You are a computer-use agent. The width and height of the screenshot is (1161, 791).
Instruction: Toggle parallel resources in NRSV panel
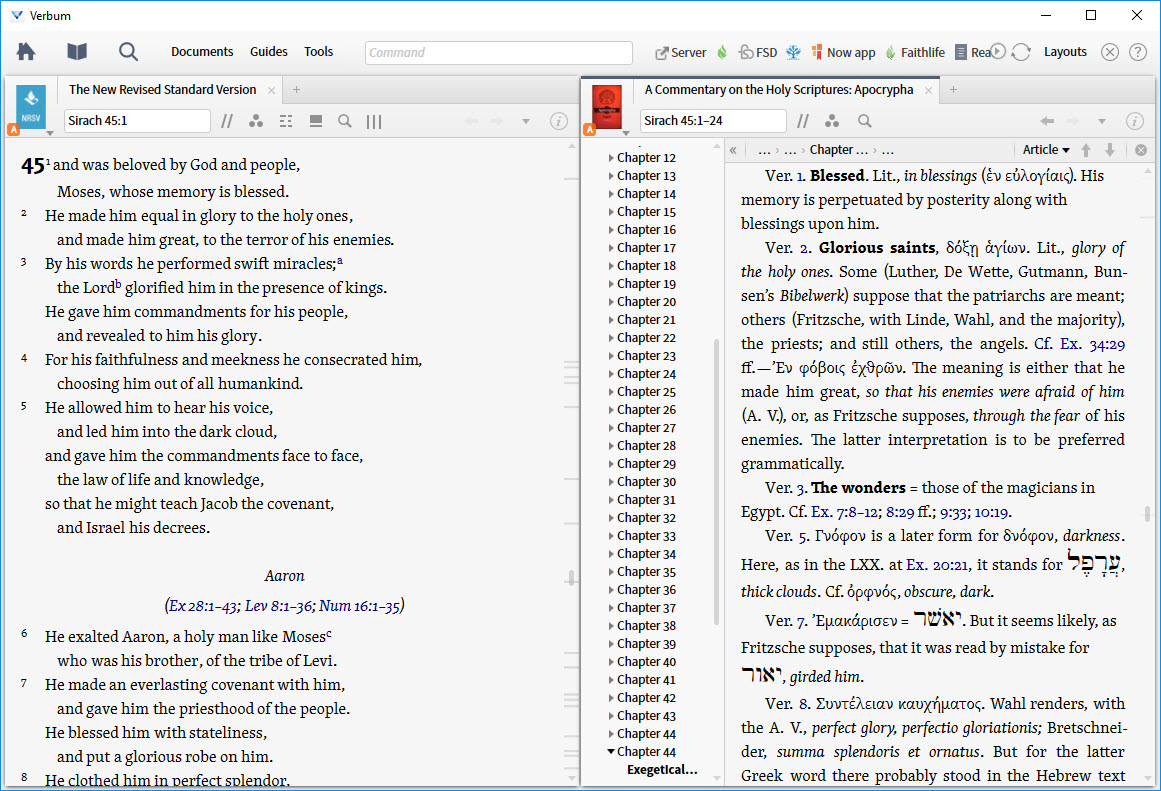click(x=227, y=121)
